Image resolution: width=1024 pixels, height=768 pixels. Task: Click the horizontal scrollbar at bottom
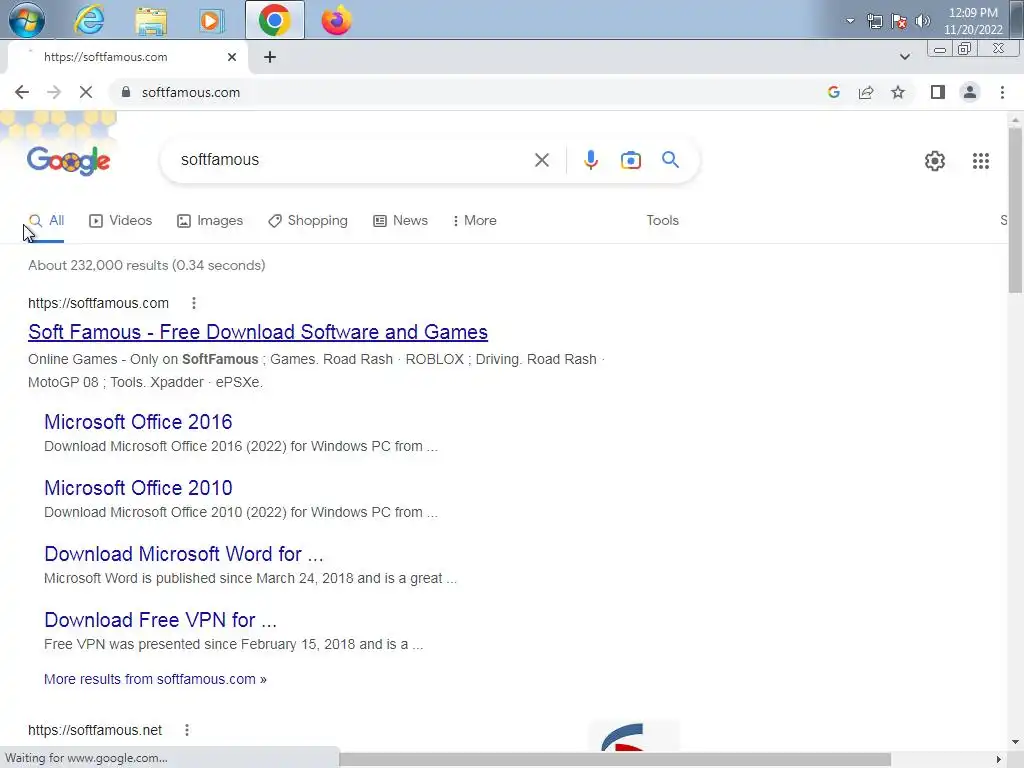click(x=615, y=759)
